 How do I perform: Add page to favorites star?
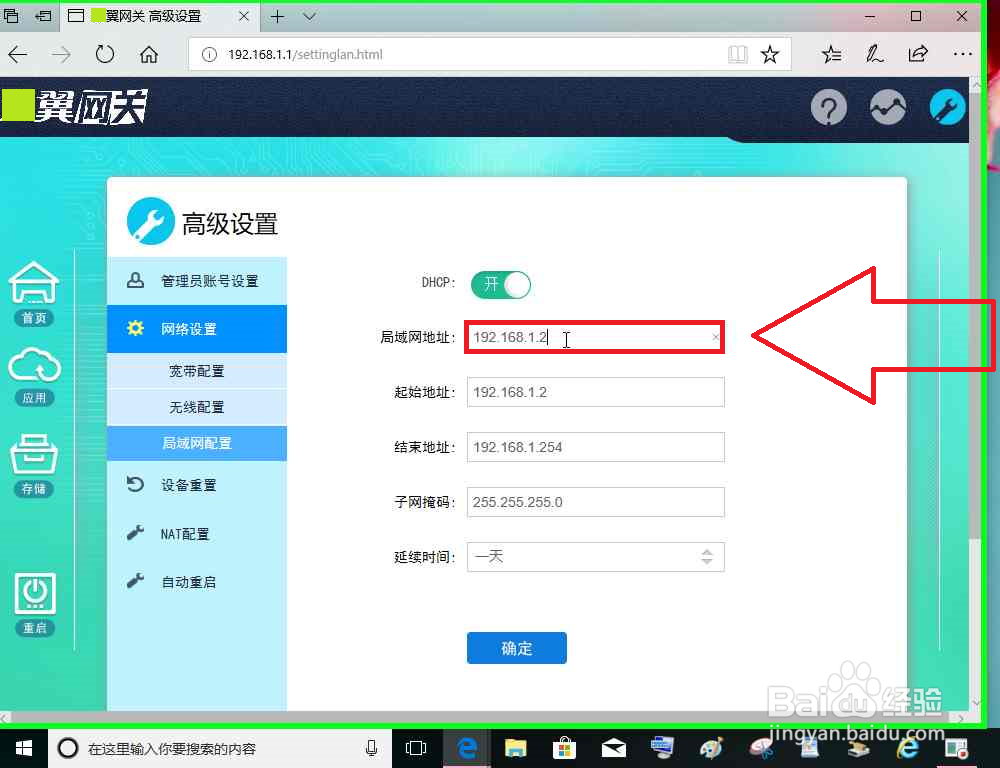click(x=770, y=55)
